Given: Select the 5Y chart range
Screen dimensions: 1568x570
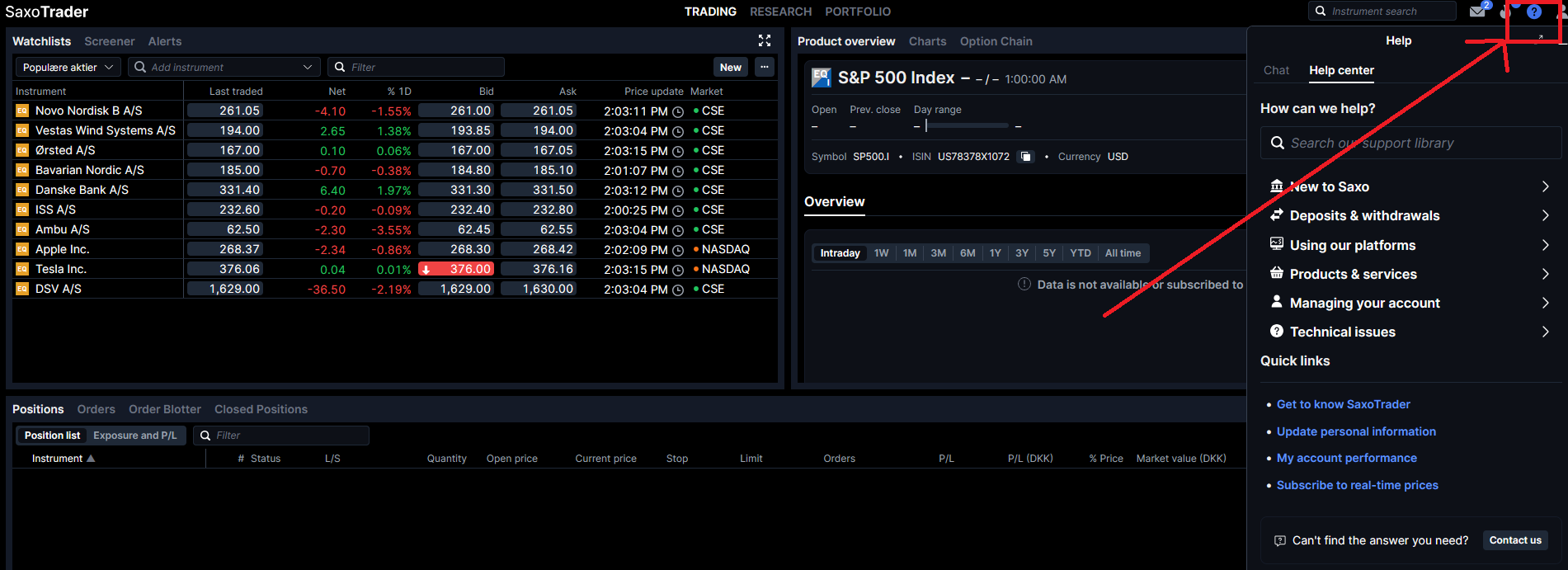Looking at the screenshot, I should (x=1049, y=253).
